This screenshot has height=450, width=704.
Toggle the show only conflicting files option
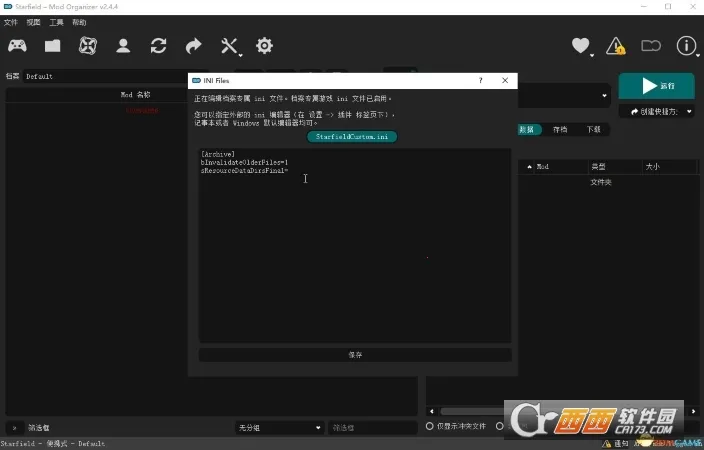point(456,426)
